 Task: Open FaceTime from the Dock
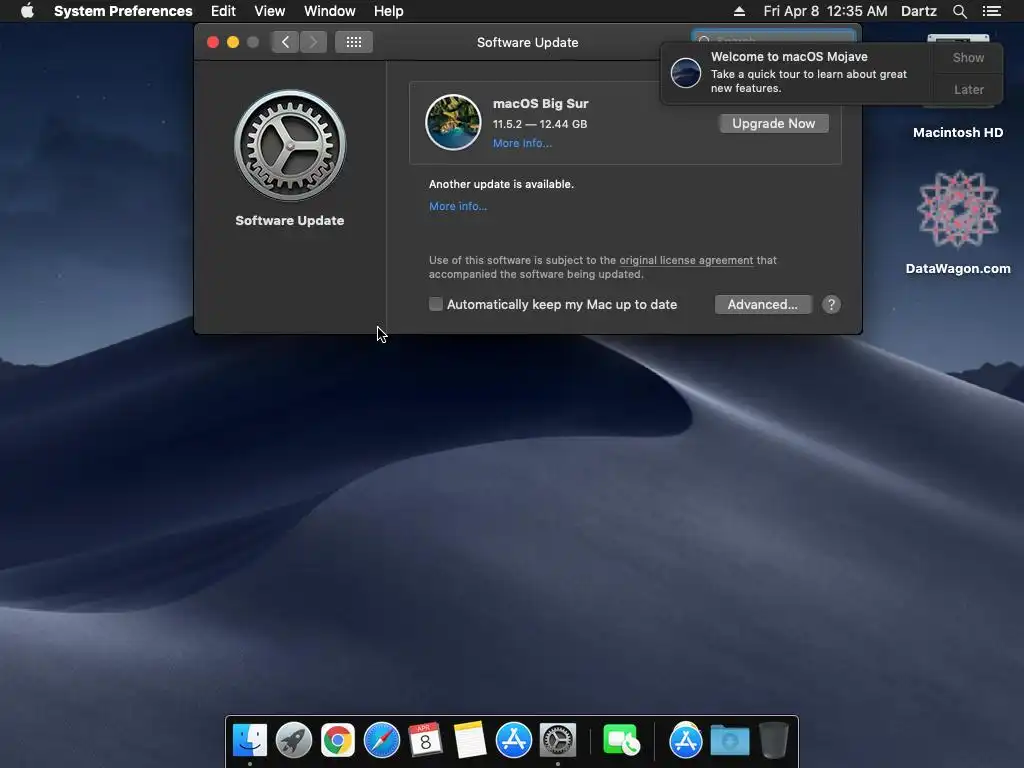point(621,740)
